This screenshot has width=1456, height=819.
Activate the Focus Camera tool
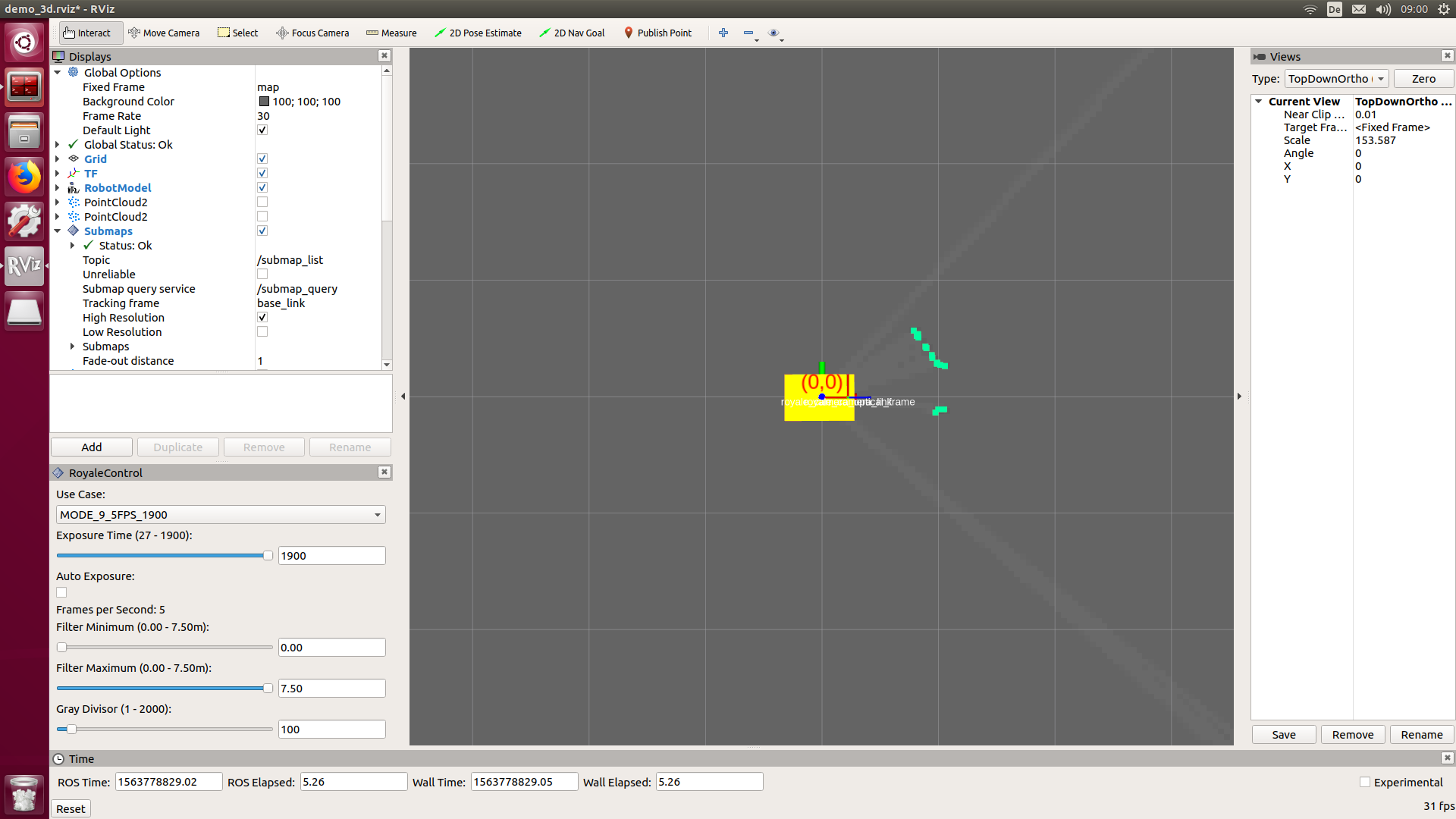312,33
